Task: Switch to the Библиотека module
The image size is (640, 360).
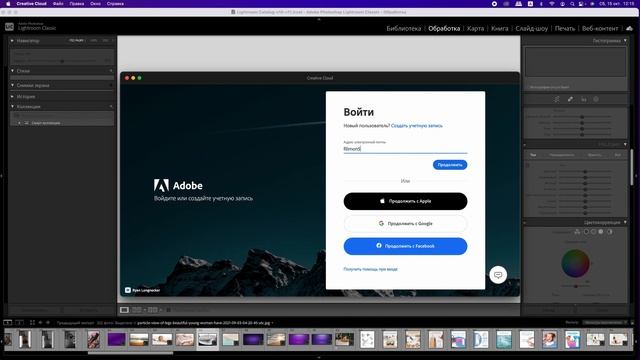Action: tap(404, 29)
